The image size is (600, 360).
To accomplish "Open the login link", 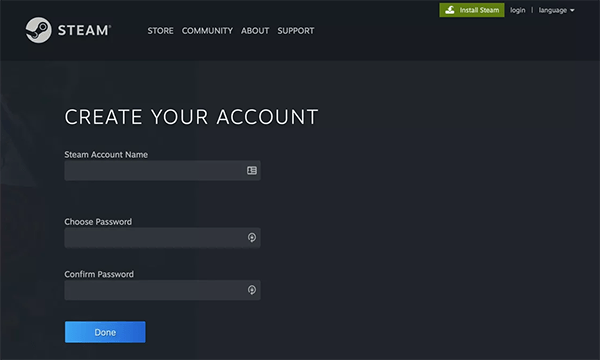I will [517, 10].
